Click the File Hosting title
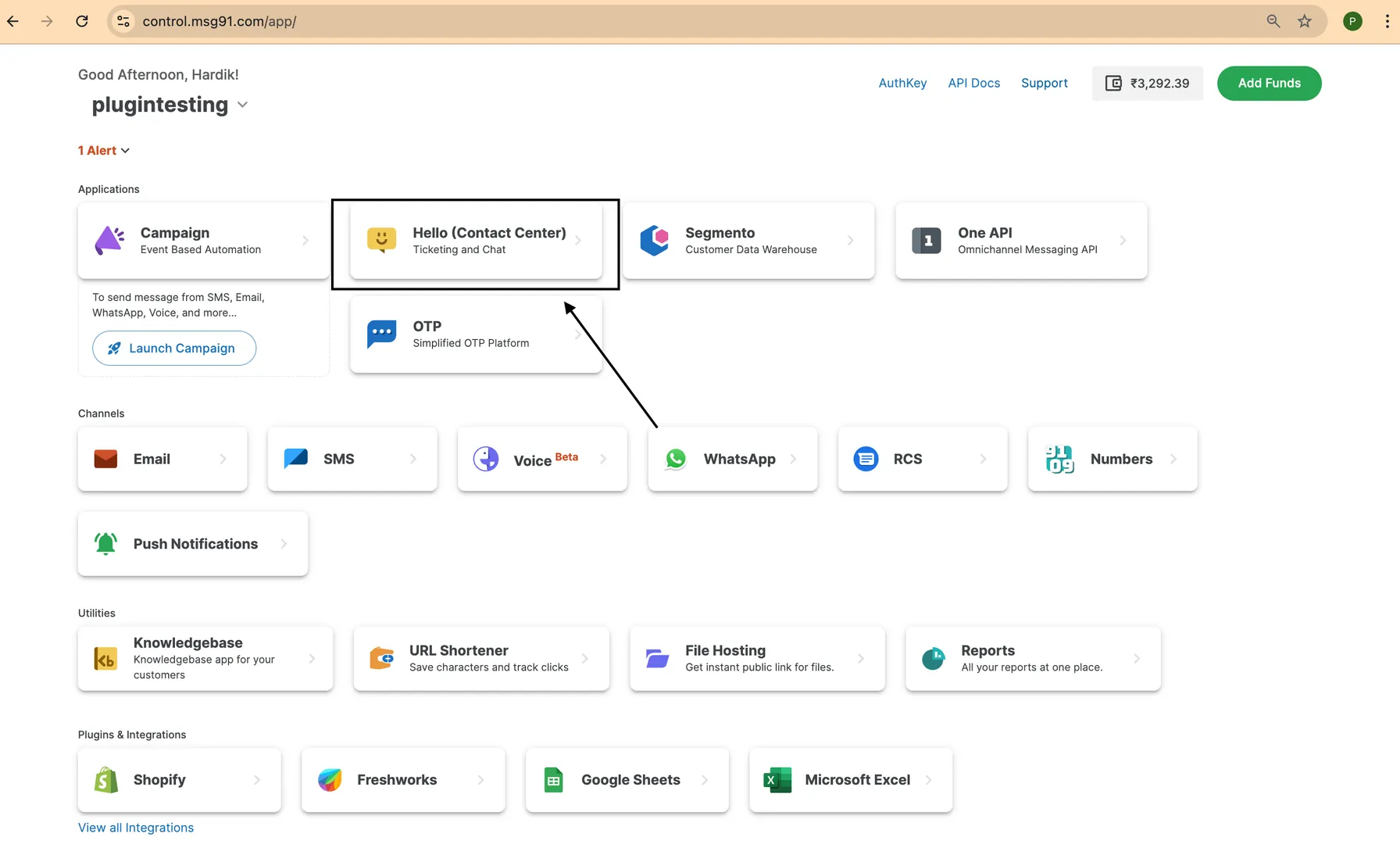The width and height of the screenshot is (1400, 844). [726, 650]
